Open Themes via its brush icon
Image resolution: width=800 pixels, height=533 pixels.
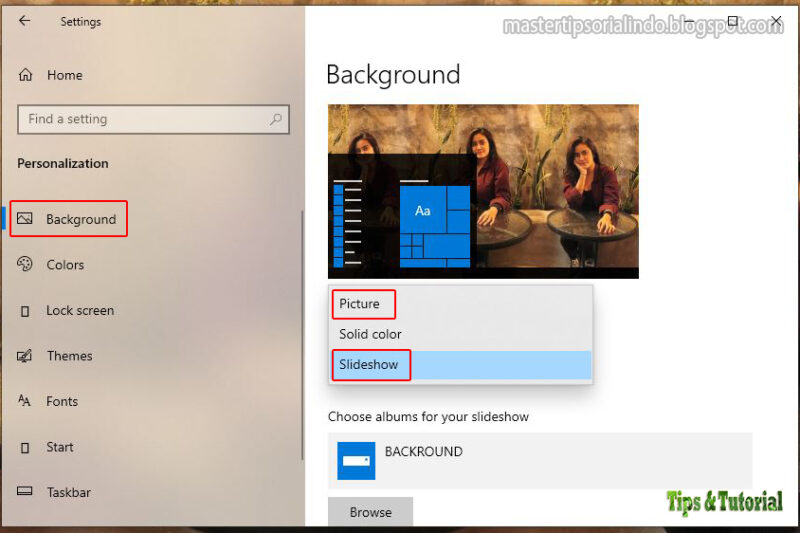tap(24, 356)
